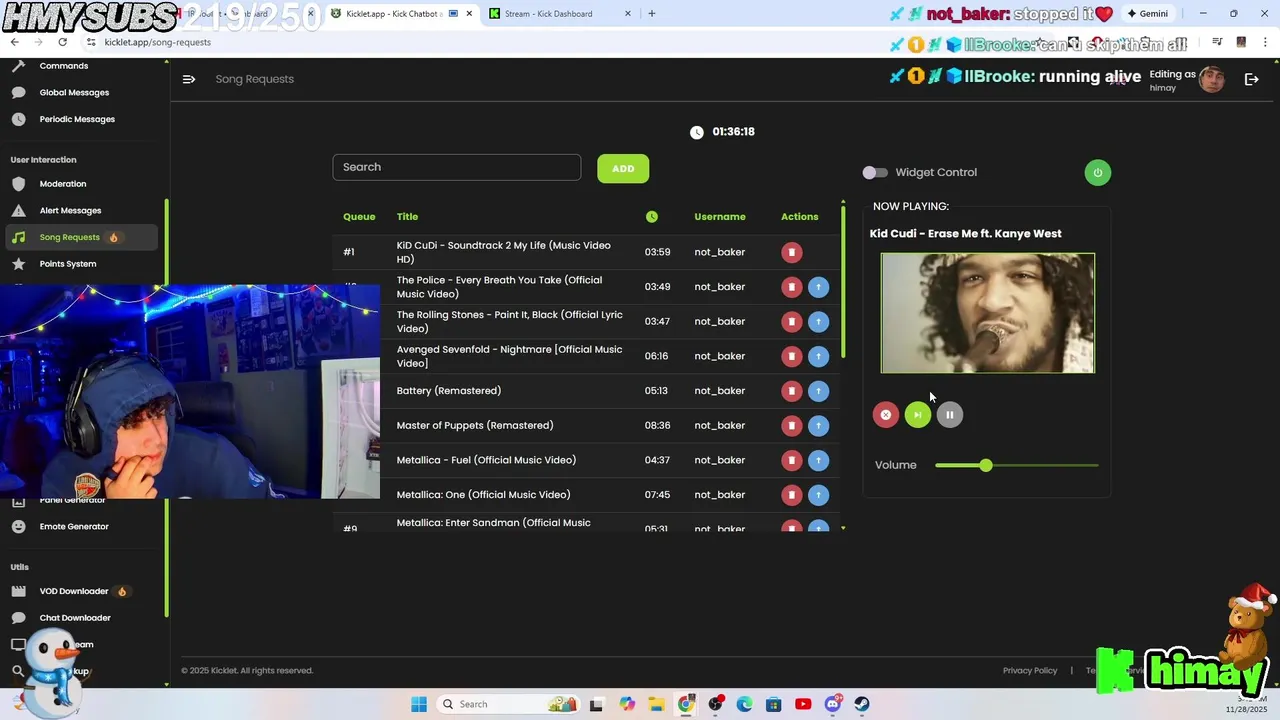Click the Kid Cudi - Erase Me now playing title
The height and width of the screenshot is (720, 1280).
pyautogui.click(x=965, y=234)
